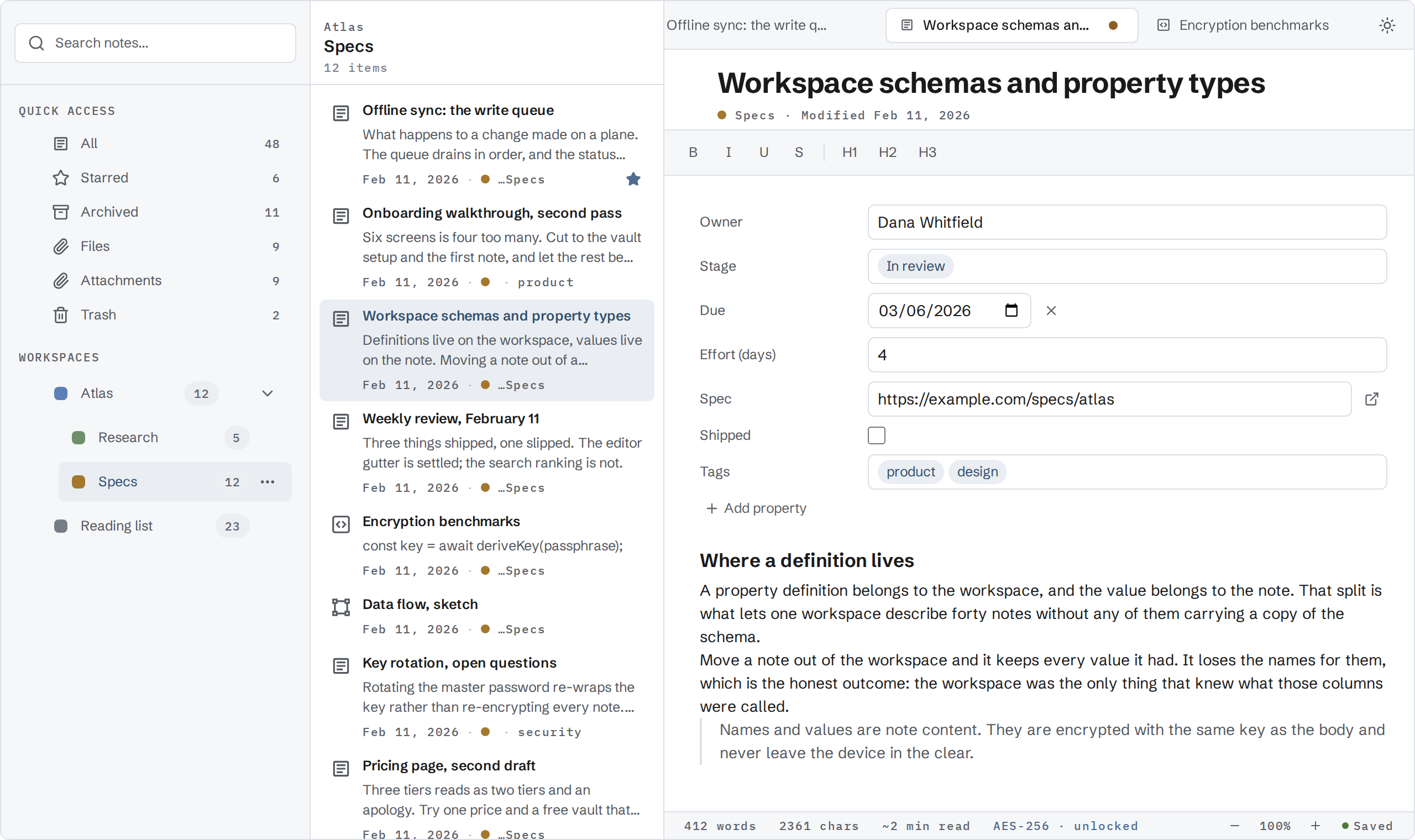
Task: Click the star on Offline sync note
Action: coord(633,180)
